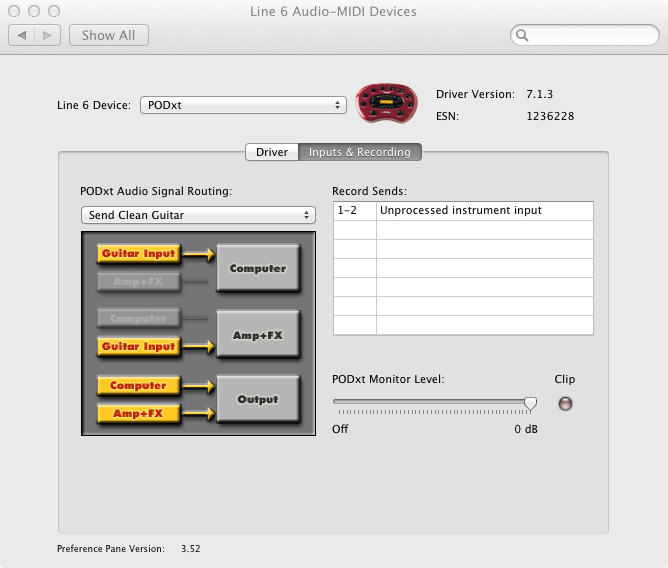Viewport: 668px width, 568px height.
Task: Click the yellow Computer source block
Action: 138,385
